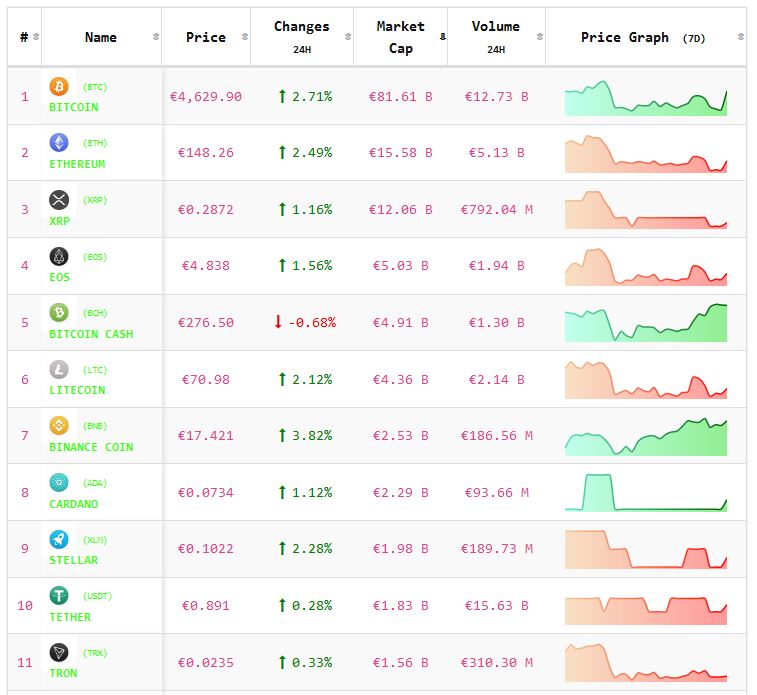Sort by Market Cap column header

(x=400, y=37)
